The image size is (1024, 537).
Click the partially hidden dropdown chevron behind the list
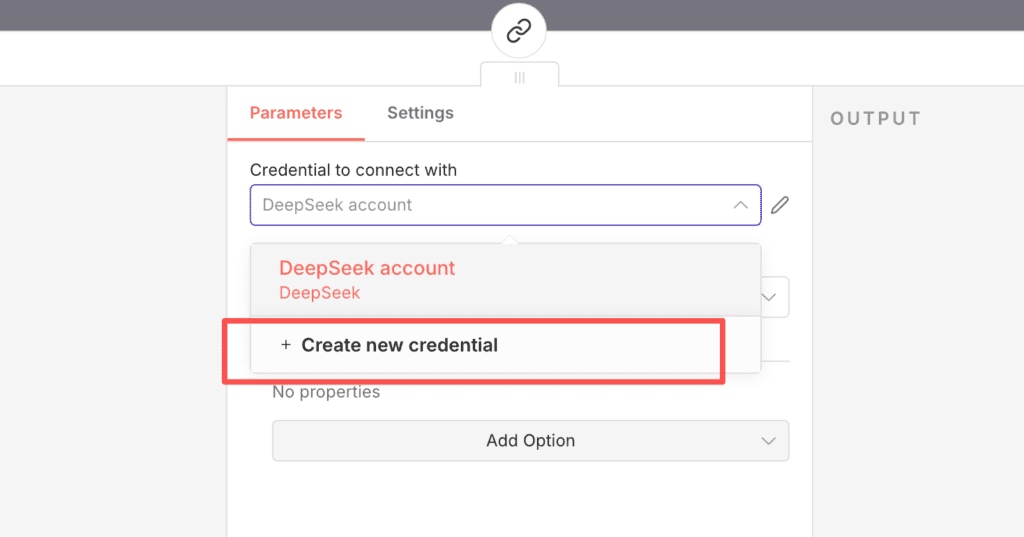pyautogui.click(x=773, y=297)
